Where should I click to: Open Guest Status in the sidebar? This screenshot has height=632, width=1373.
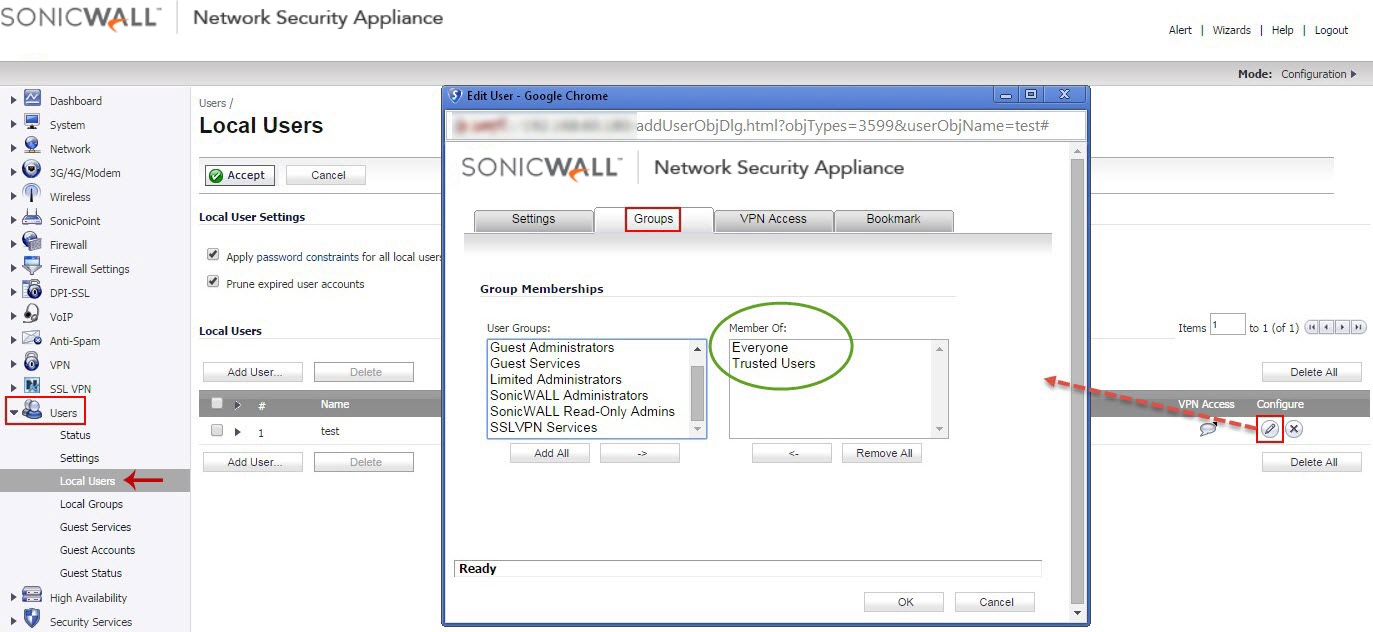(x=91, y=573)
